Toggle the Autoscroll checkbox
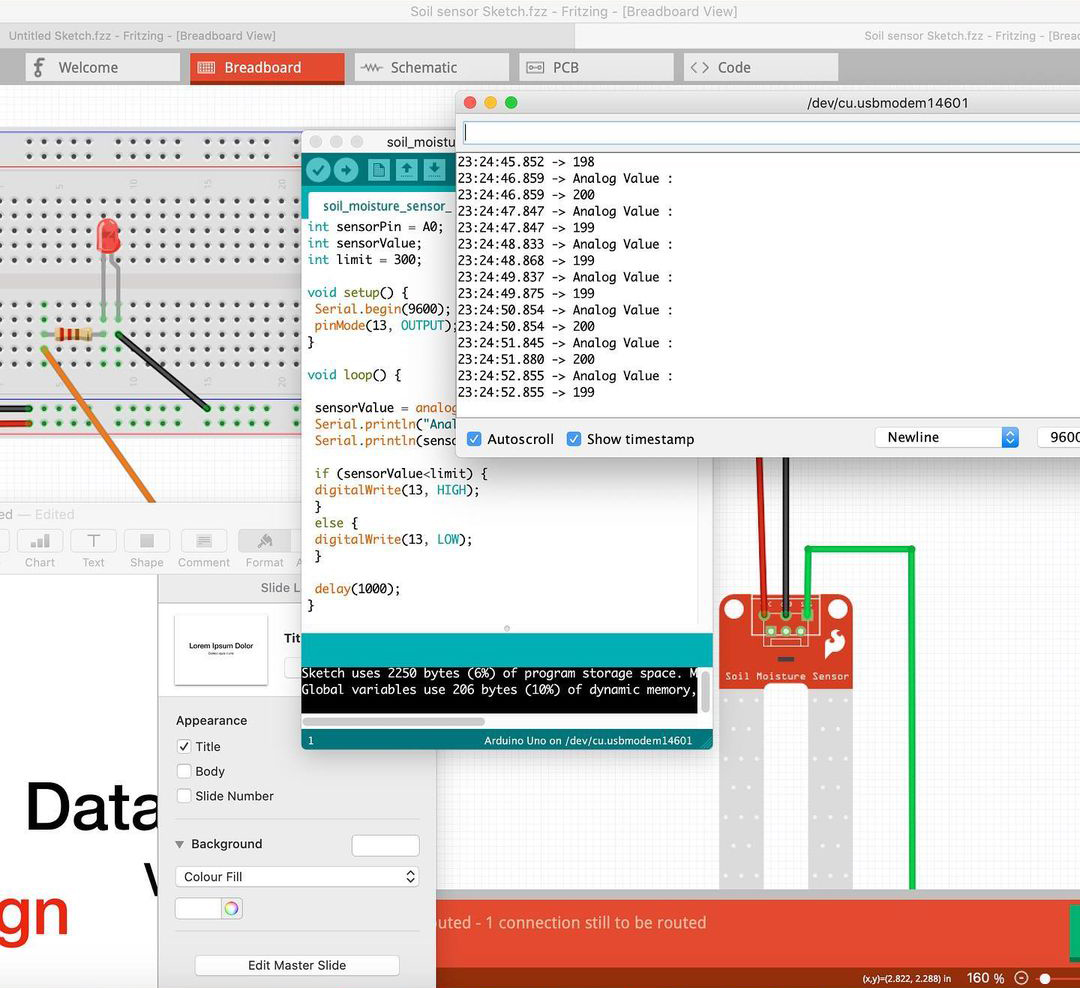 tap(474, 439)
